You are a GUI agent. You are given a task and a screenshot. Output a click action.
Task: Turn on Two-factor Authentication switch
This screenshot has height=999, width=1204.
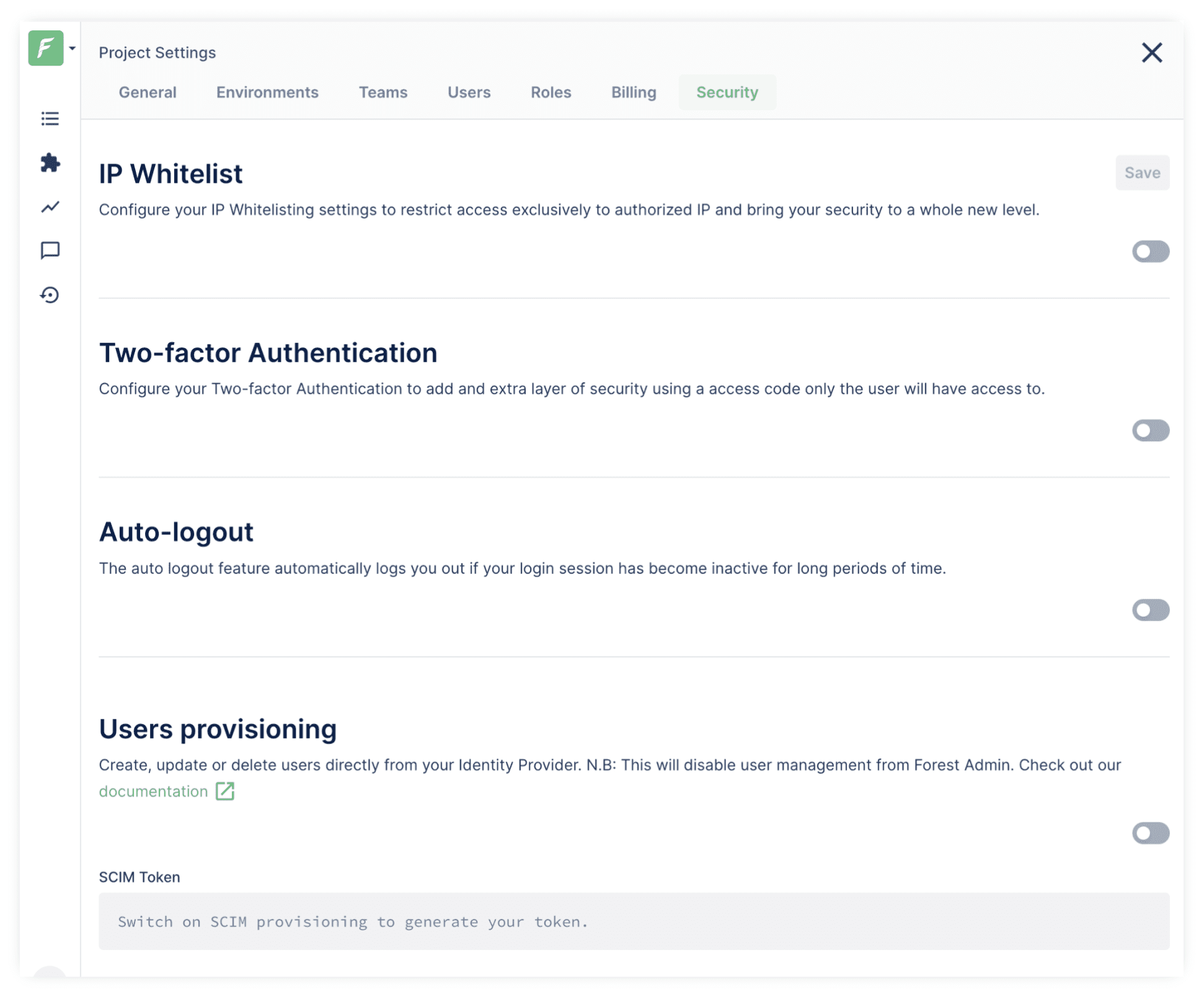[1150, 431]
